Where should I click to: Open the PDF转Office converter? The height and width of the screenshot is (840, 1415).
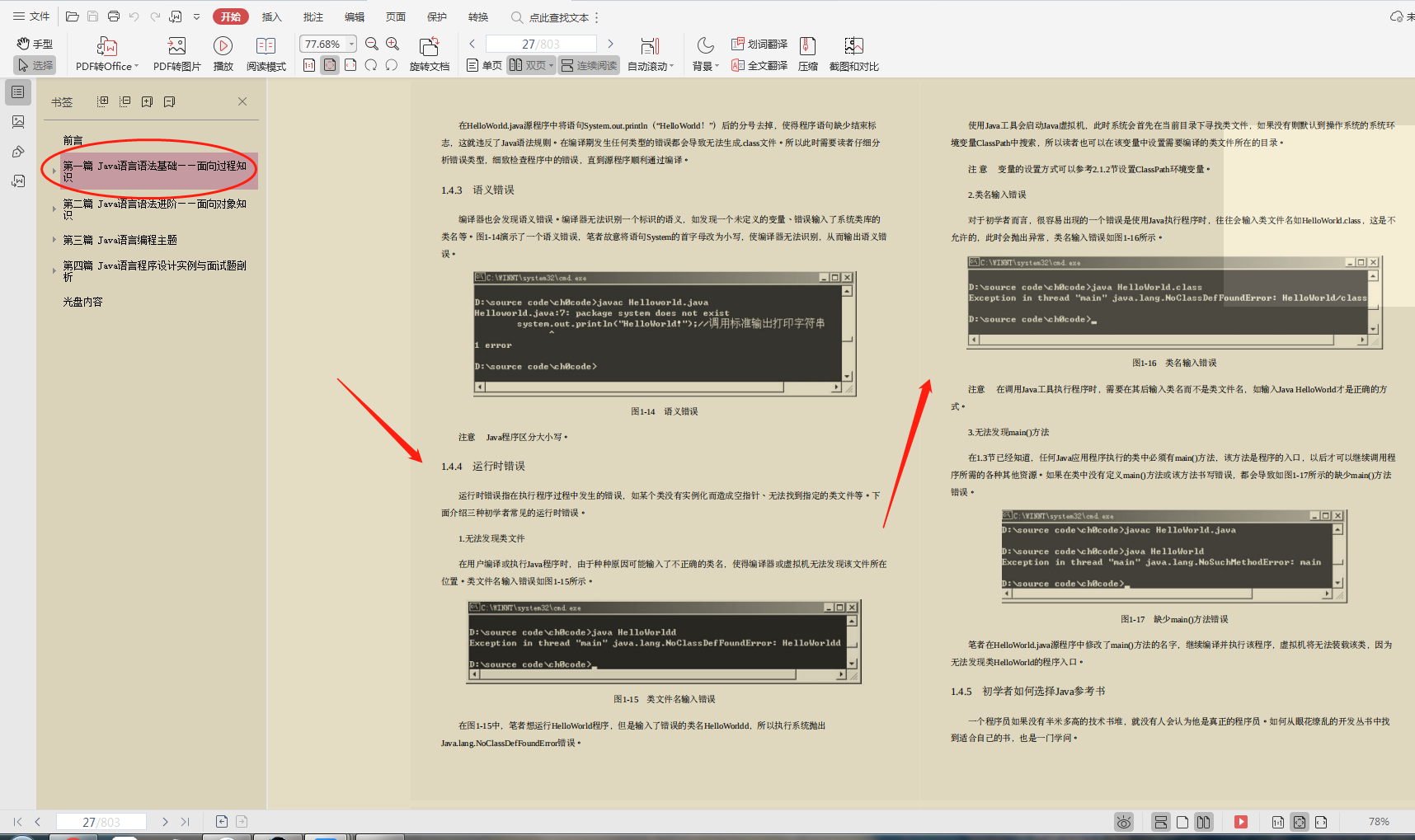[107, 54]
